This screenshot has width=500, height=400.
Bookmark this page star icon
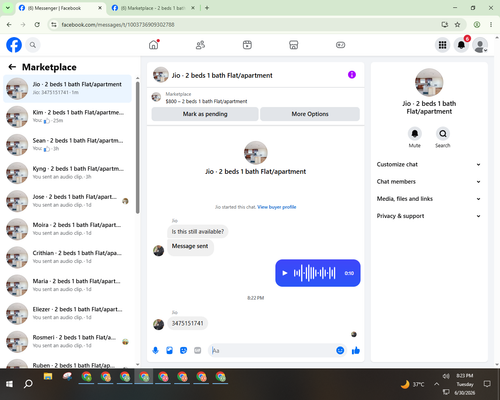click(x=457, y=24)
